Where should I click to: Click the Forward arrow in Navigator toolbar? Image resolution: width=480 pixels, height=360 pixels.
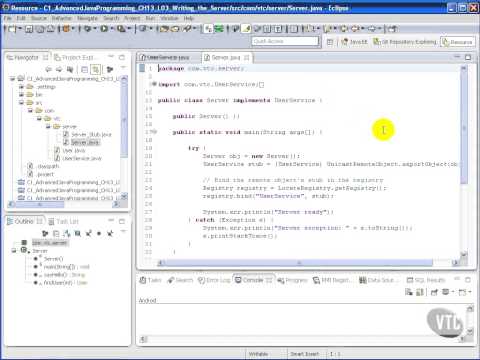pos(59,69)
